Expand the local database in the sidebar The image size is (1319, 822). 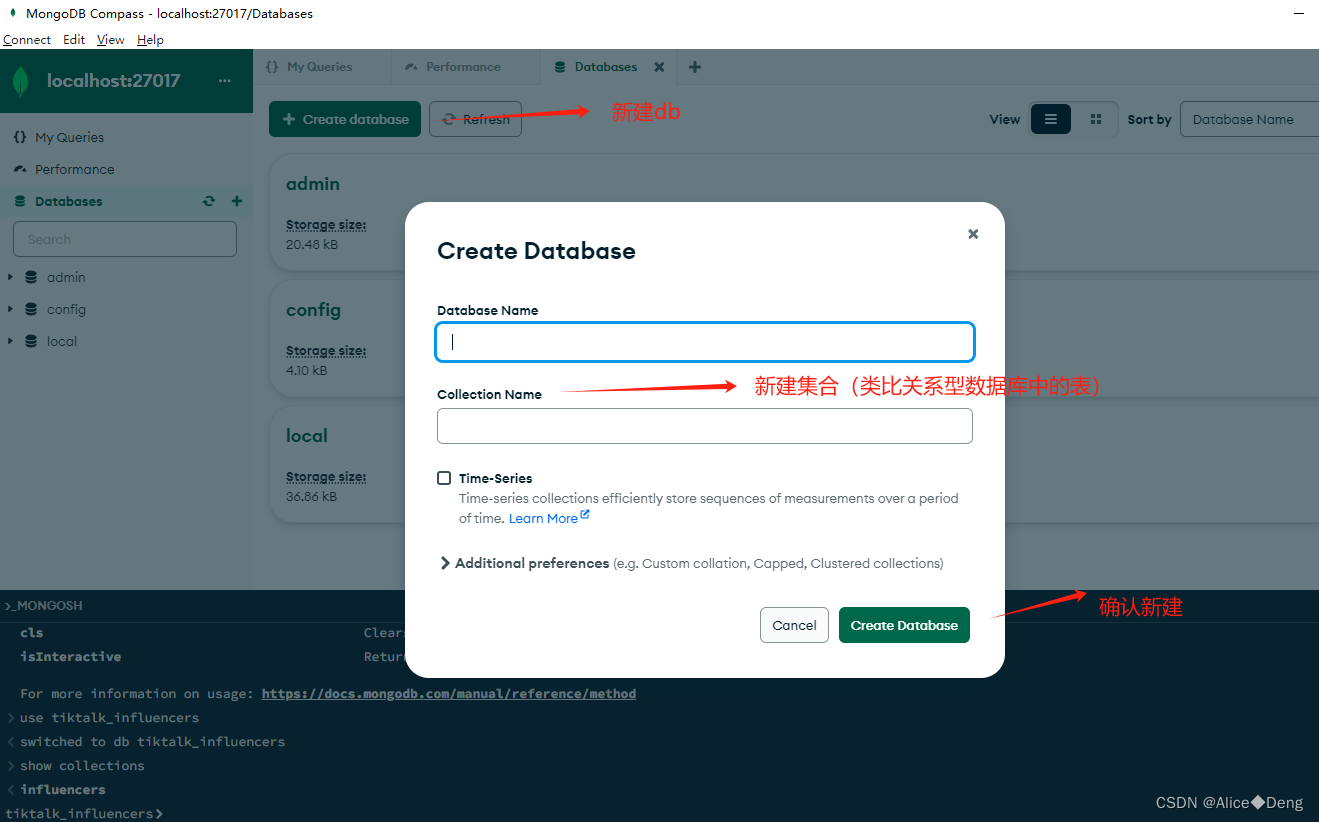[x=10, y=341]
